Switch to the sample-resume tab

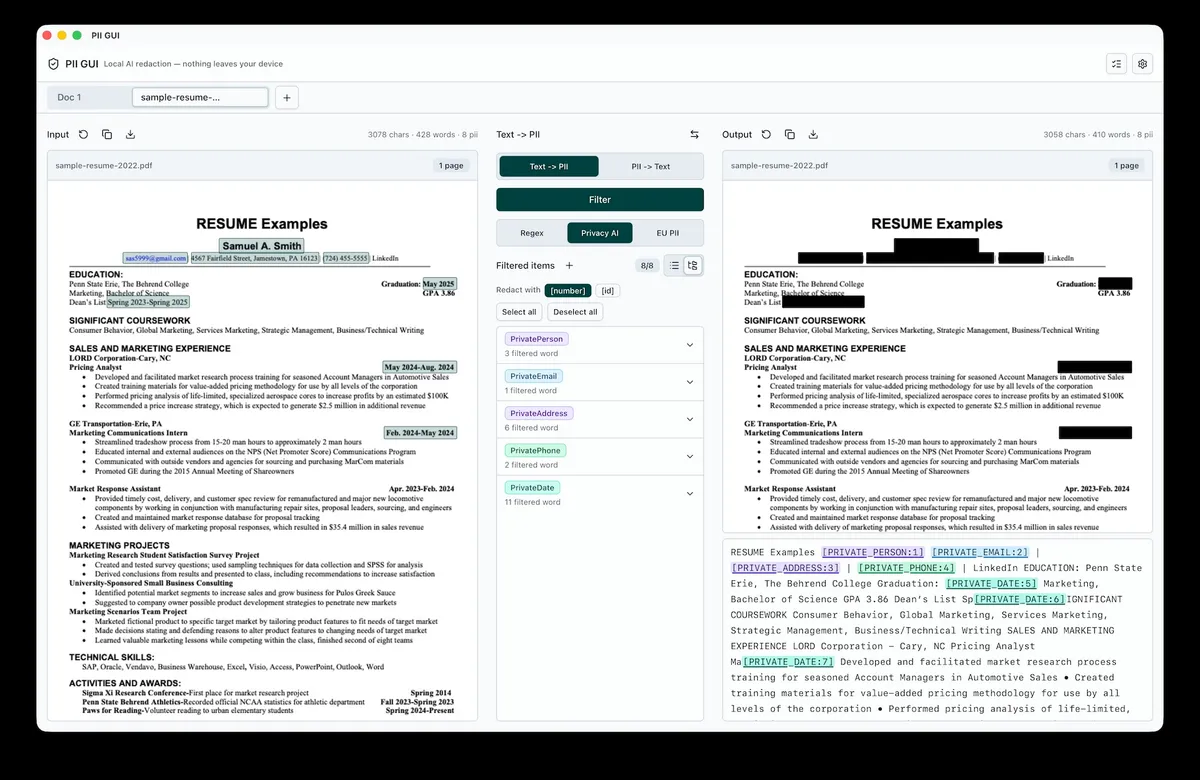[x=200, y=97]
